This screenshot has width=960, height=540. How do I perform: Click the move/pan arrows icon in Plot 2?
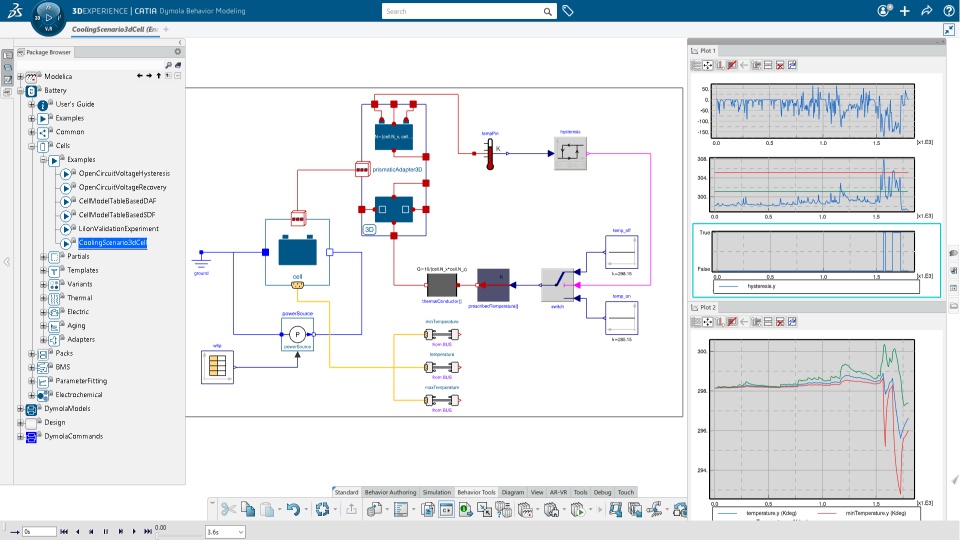click(708, 321)
